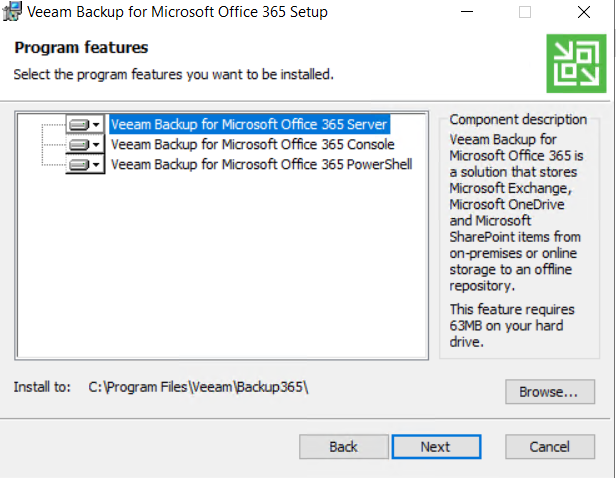Open the install-state dropdown arrow for the Server feature
This screenshot has width=616, height=481.
[x=96, y=125]
